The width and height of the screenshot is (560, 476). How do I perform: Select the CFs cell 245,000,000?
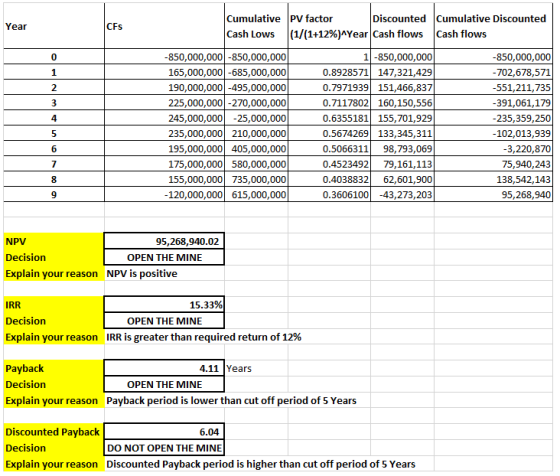(165, 118)
